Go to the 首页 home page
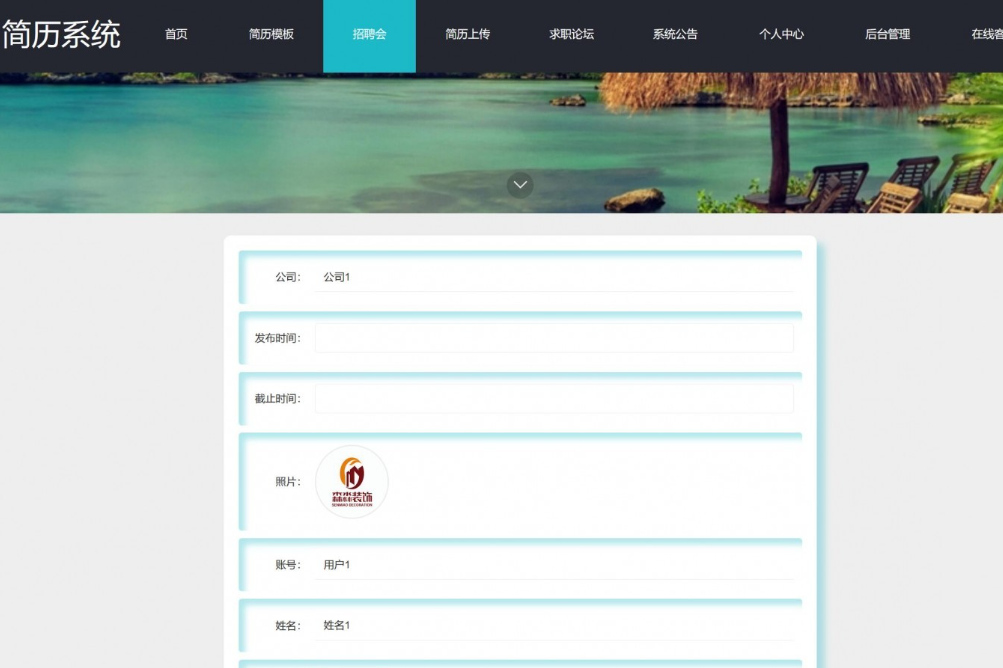This screenshot has height=668, width=1003. [176, 34]
